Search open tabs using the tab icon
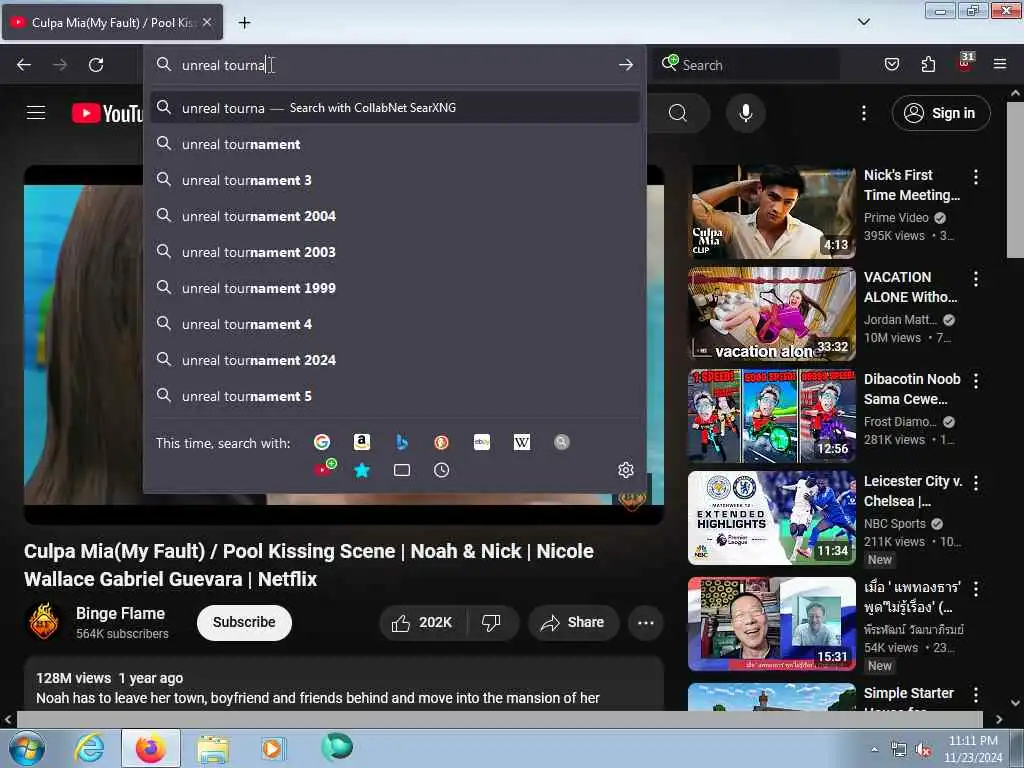Screen dimensions: 1024x768 point(402,470)
